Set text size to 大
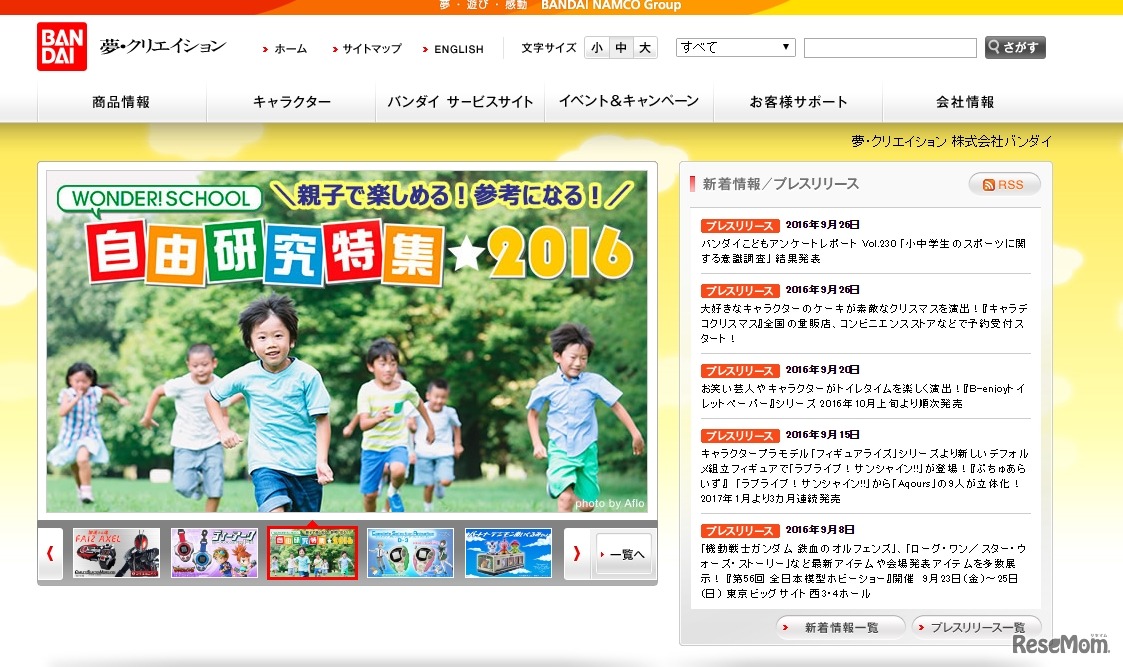This screenshot has height=667, width=1123. click(x=645, y=47)
